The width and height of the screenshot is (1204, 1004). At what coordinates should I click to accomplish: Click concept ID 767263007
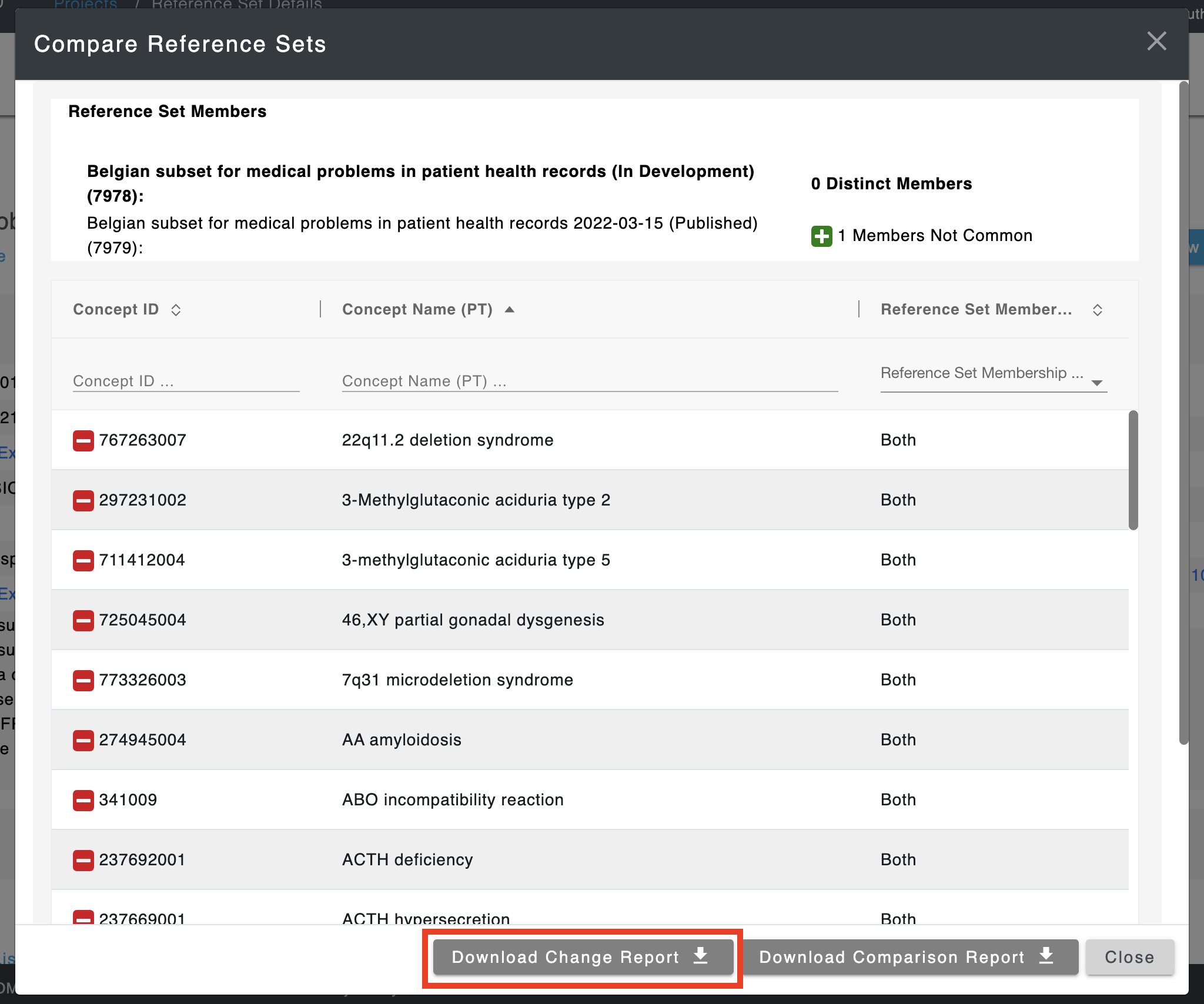142,440
